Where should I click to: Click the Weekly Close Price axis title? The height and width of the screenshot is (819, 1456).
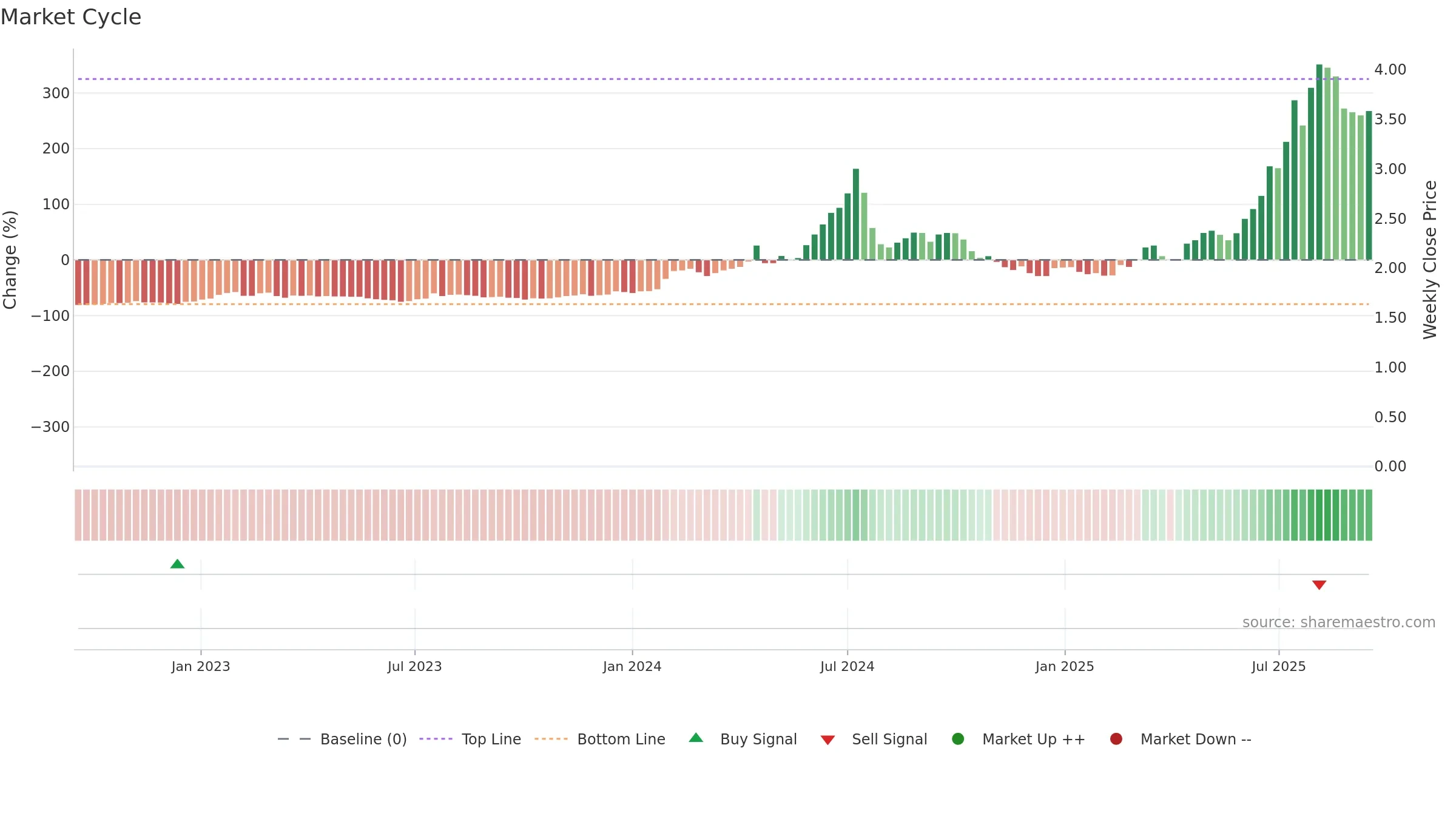[1430, 260]
